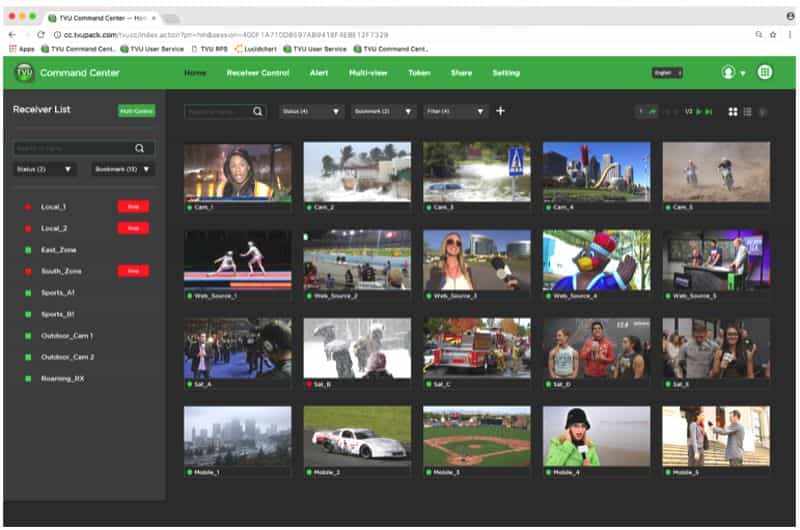Click status dot of Cam_1 source

tap(190, 208)
